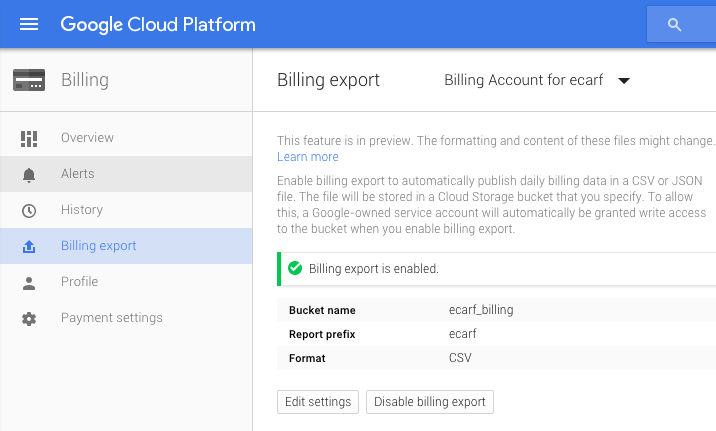Screen dimensions: 716x431
Task: Click the Overview dashboard icon
Action: coord(29,138)
